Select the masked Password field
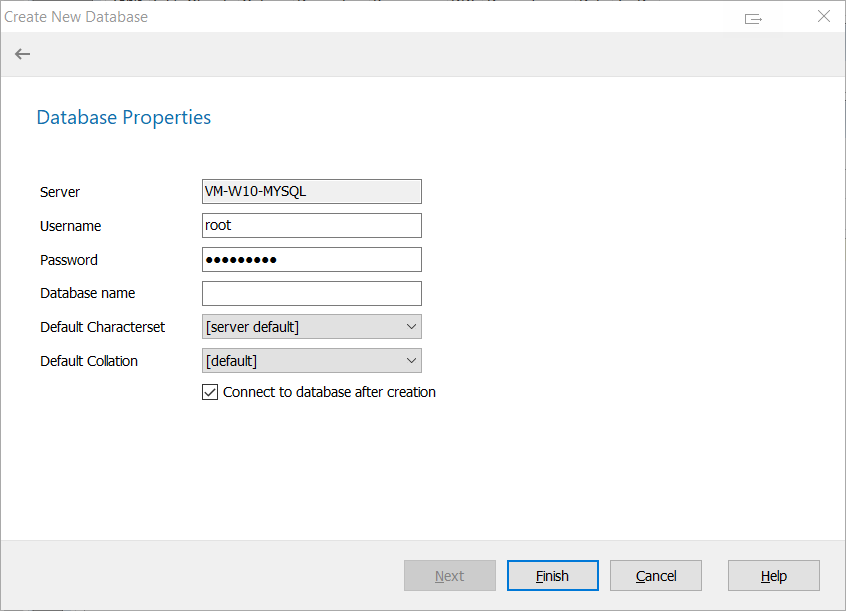The height and width of the screenshot is (611, 846). click(x=311, y=260)
